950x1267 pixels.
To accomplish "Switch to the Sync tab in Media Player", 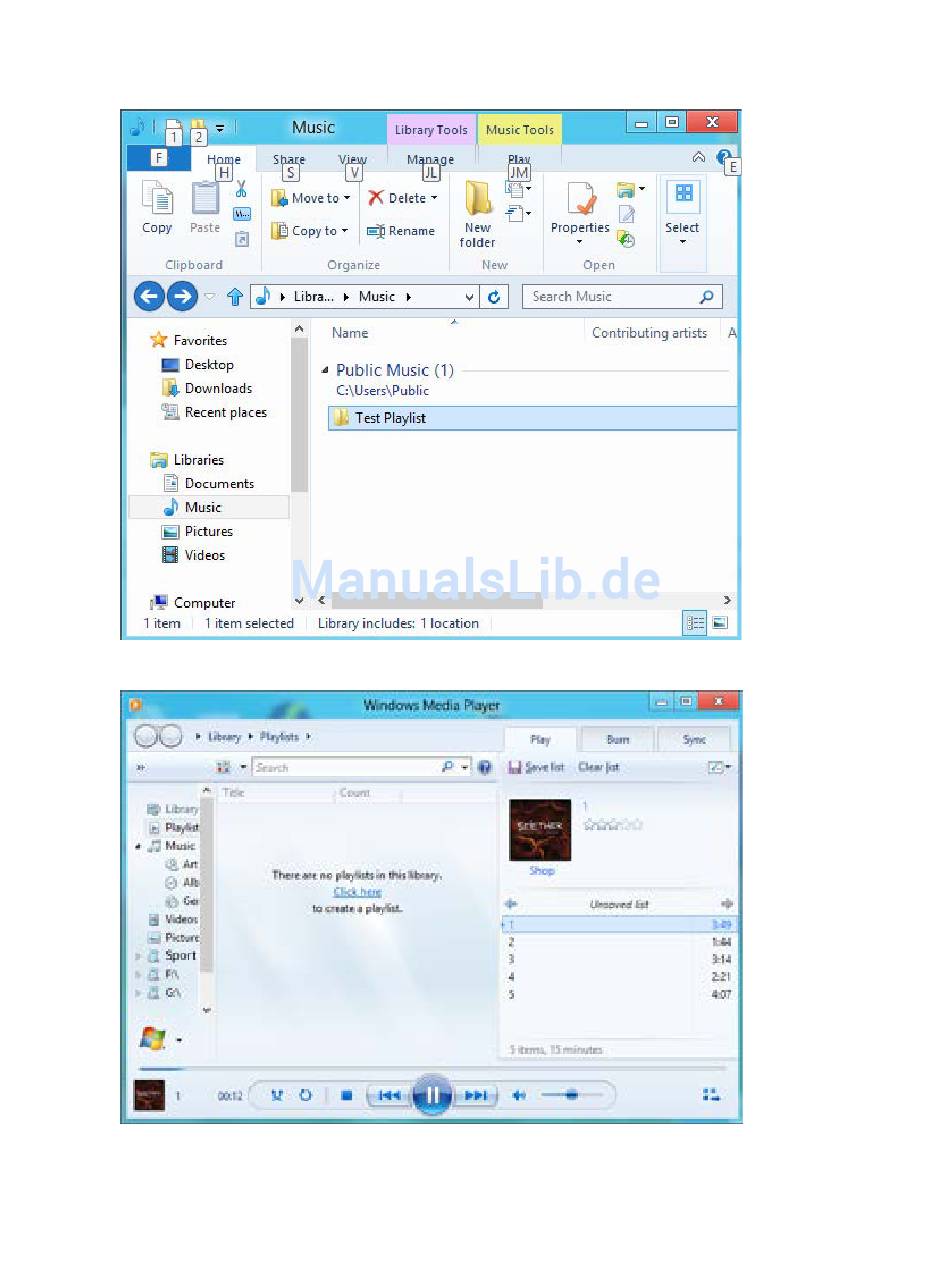I will 694,740.
